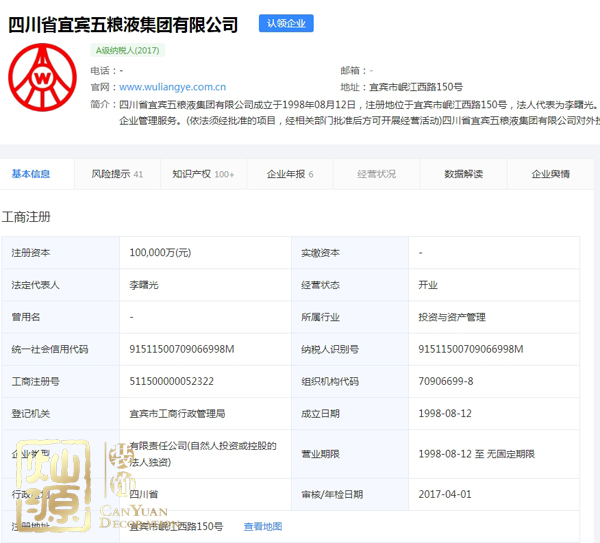The height and width of the screenshot is (543, 600).
Task: Select the registered capital value 100,000万(元)
Action: point(160,253)
